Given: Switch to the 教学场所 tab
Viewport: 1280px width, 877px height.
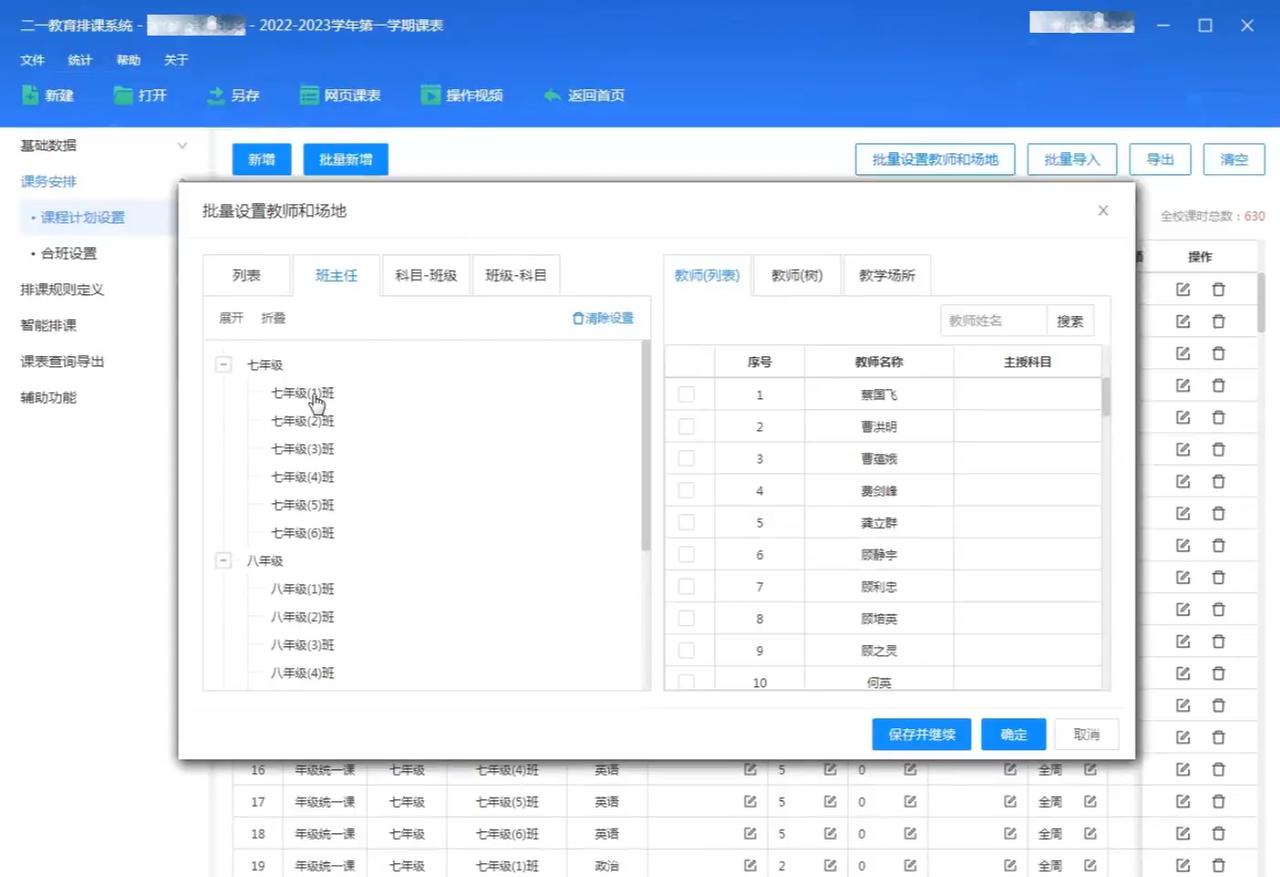Looking at the screenshot, I should pyautogui.click(x=887, y=276).
